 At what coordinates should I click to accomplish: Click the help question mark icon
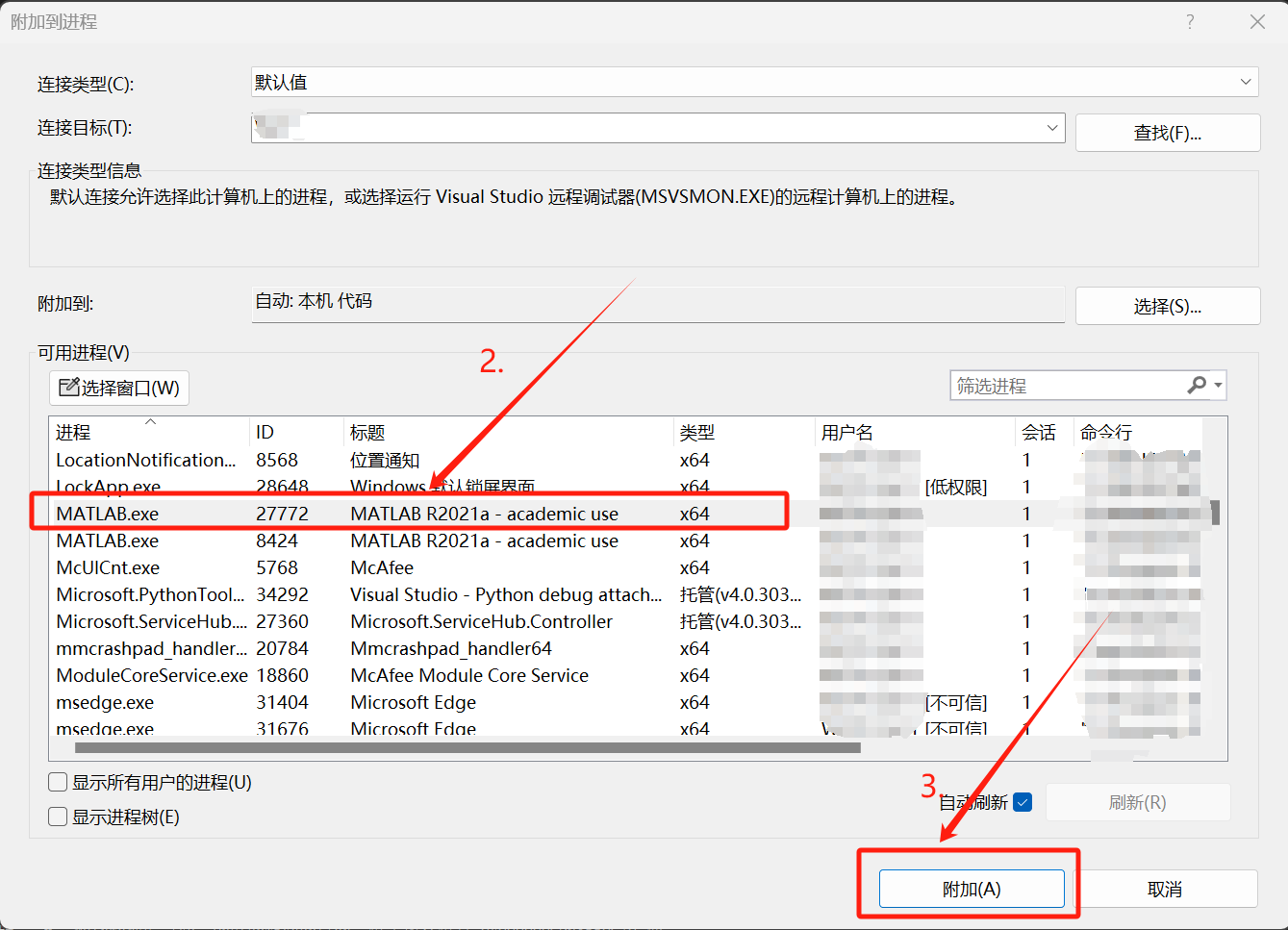point(1190,21)
